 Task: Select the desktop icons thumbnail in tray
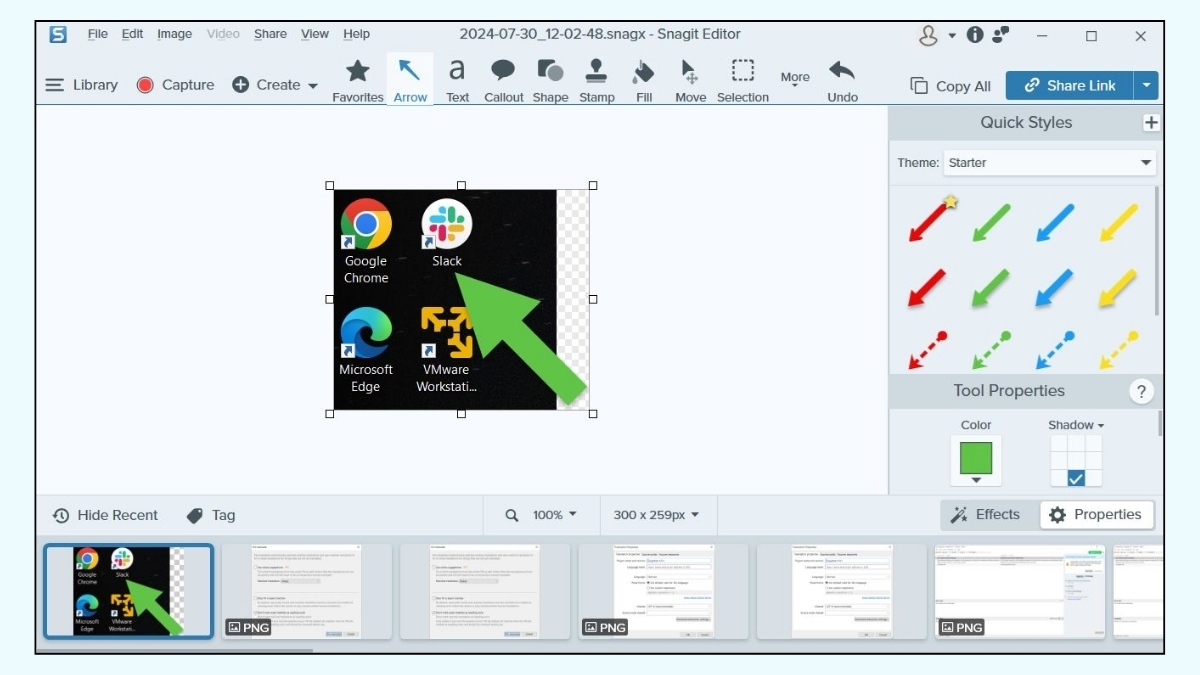coord(128,591)
